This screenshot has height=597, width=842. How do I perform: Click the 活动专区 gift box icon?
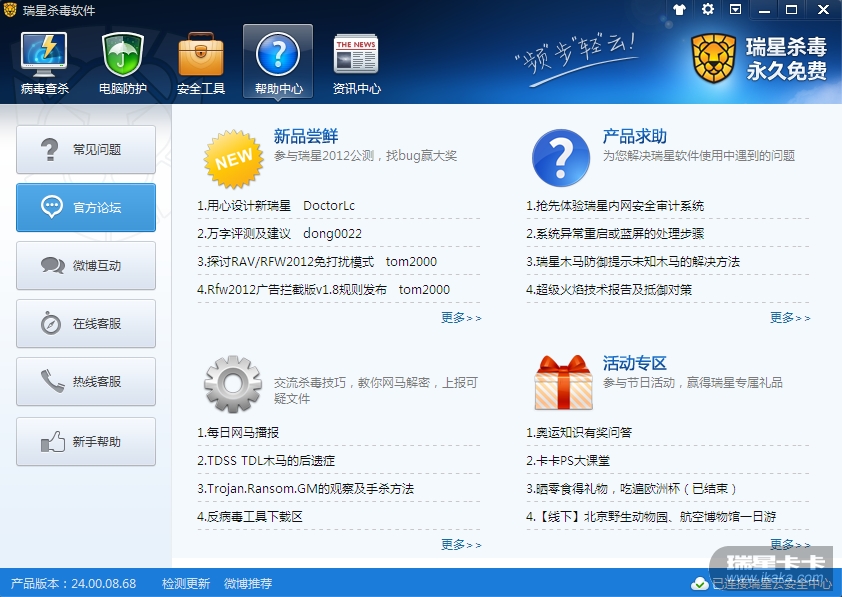563,383
